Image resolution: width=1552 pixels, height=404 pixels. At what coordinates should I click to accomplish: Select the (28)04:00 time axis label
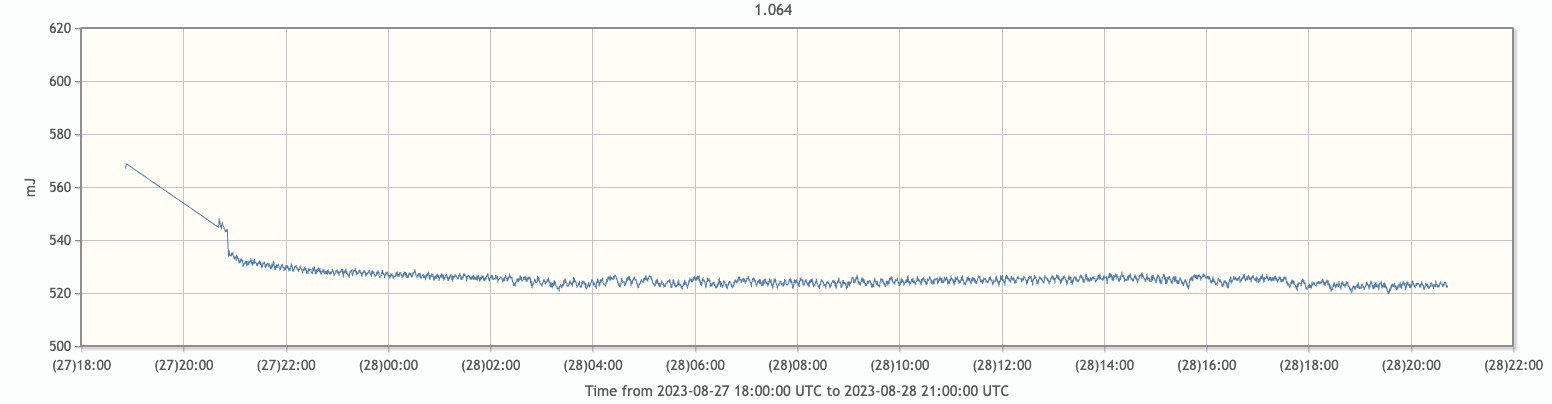(592, 366)
